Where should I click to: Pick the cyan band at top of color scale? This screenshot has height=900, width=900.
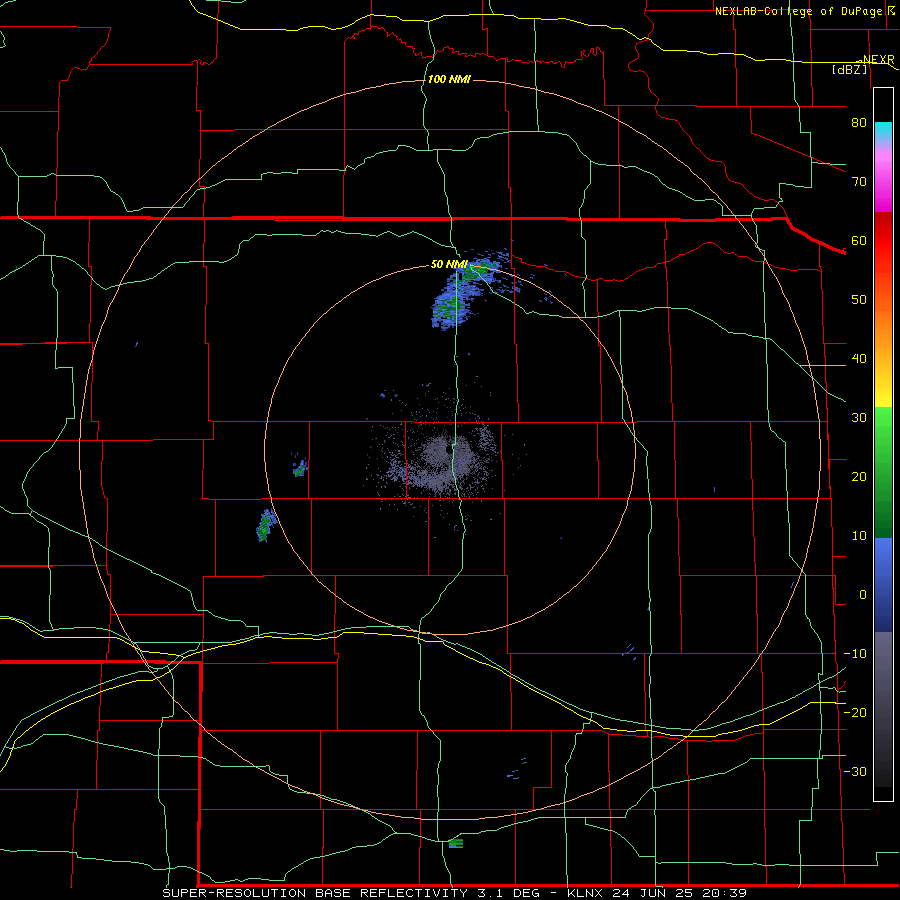pyautogui.click(x=883, y=133)
